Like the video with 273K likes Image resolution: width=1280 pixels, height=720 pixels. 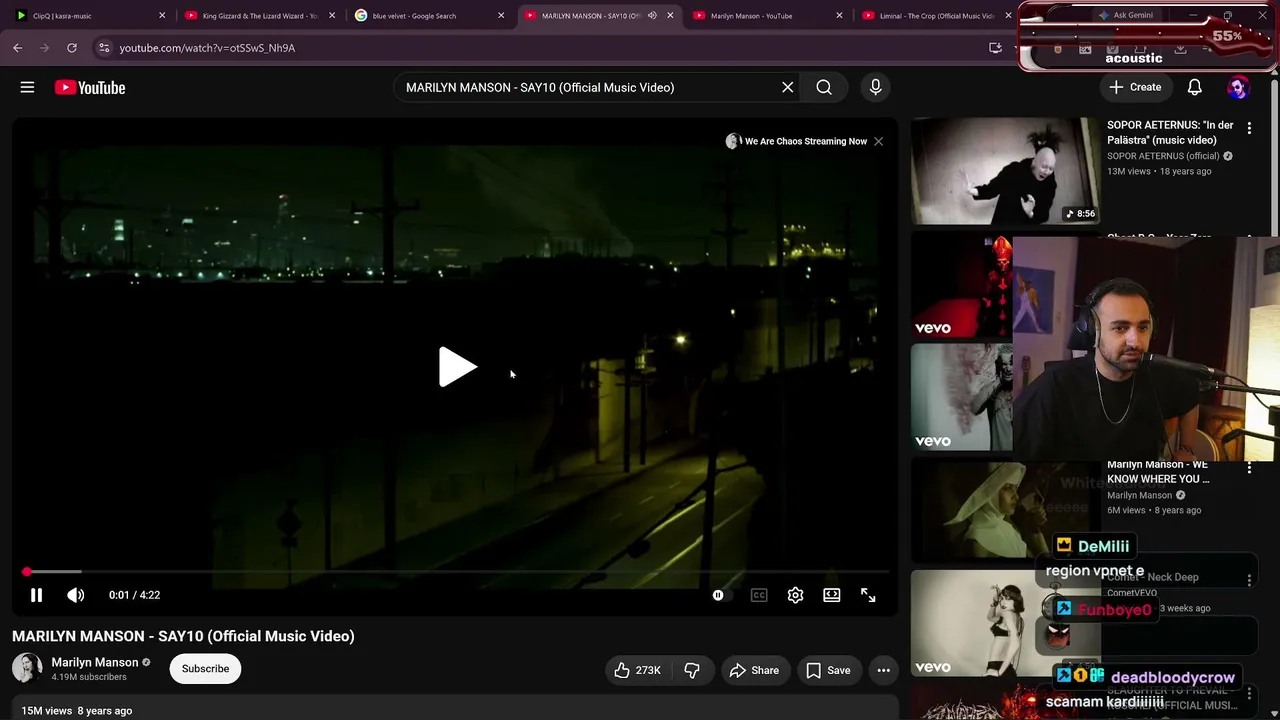637,670
